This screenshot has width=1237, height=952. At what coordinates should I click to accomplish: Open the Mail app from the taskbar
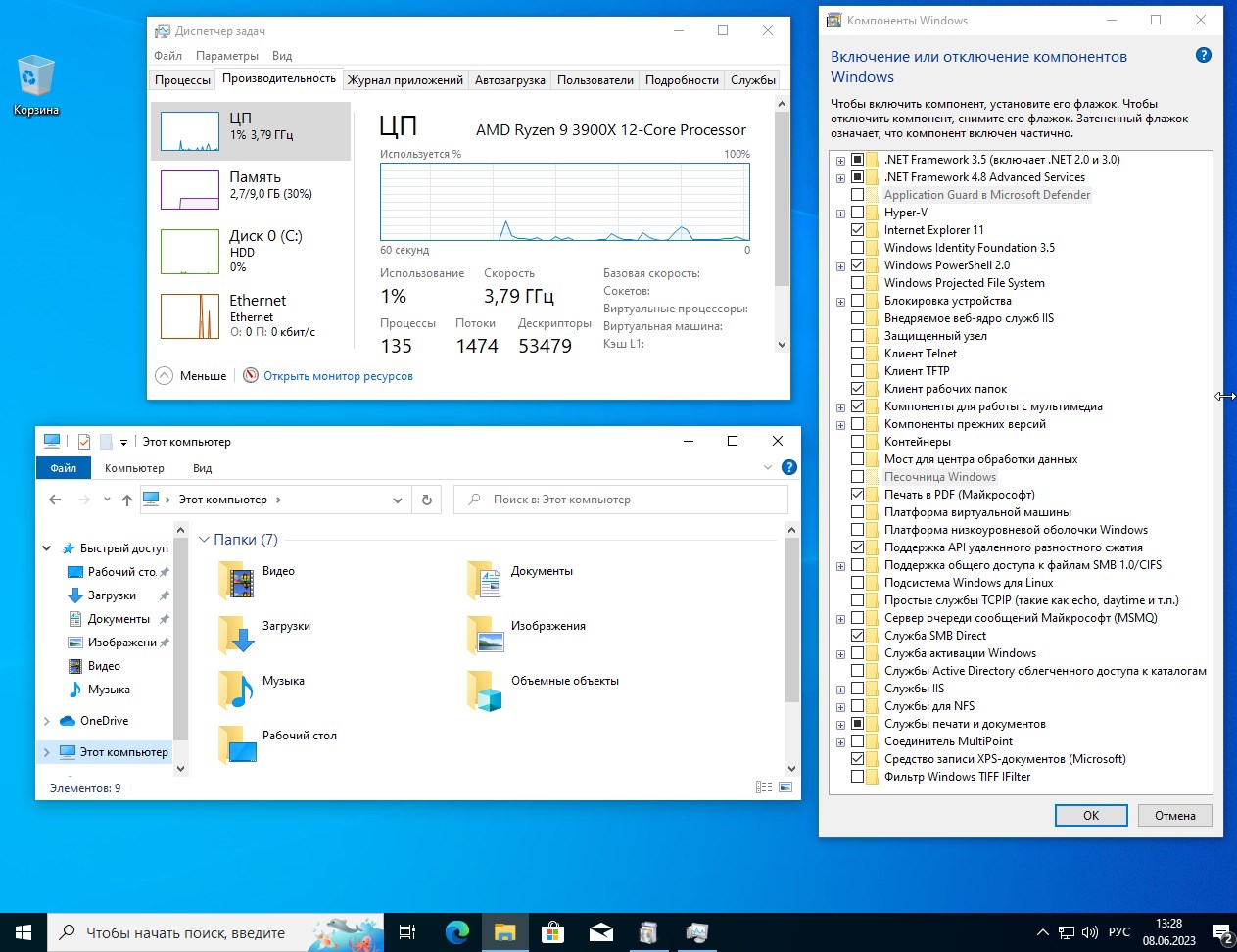pos(600,931)
